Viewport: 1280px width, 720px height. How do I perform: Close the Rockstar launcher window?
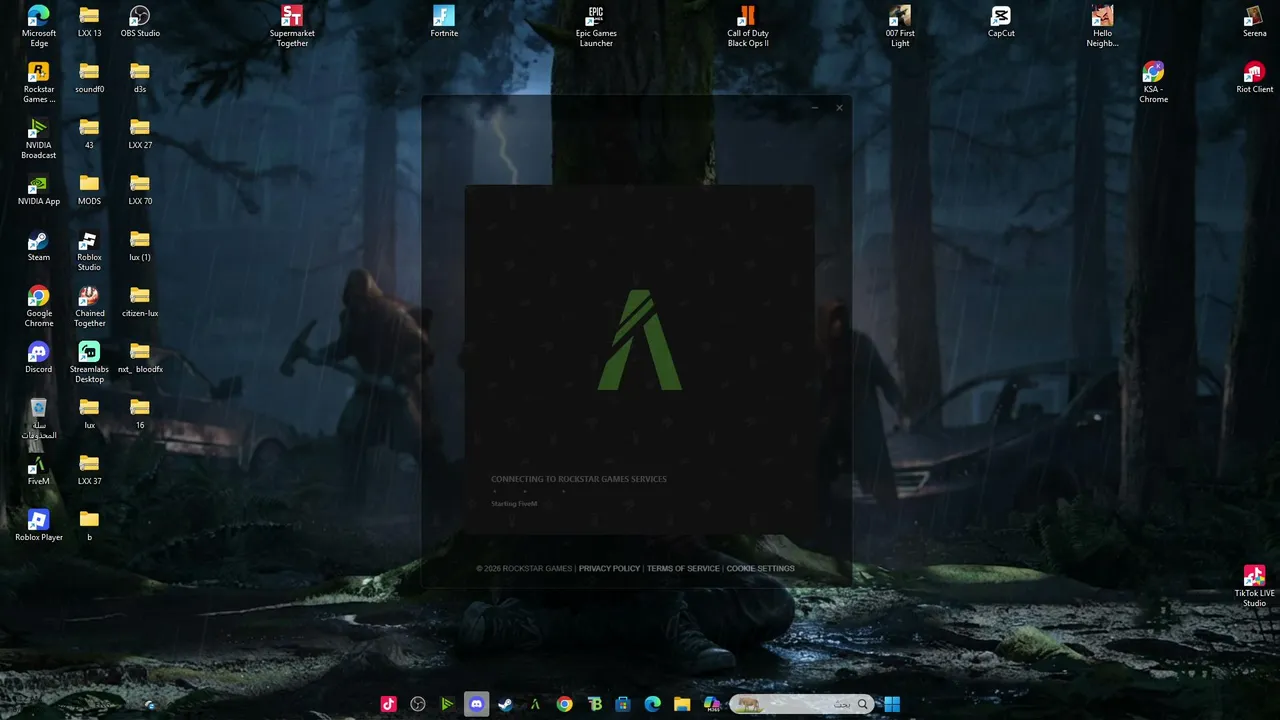coord(839,107)
